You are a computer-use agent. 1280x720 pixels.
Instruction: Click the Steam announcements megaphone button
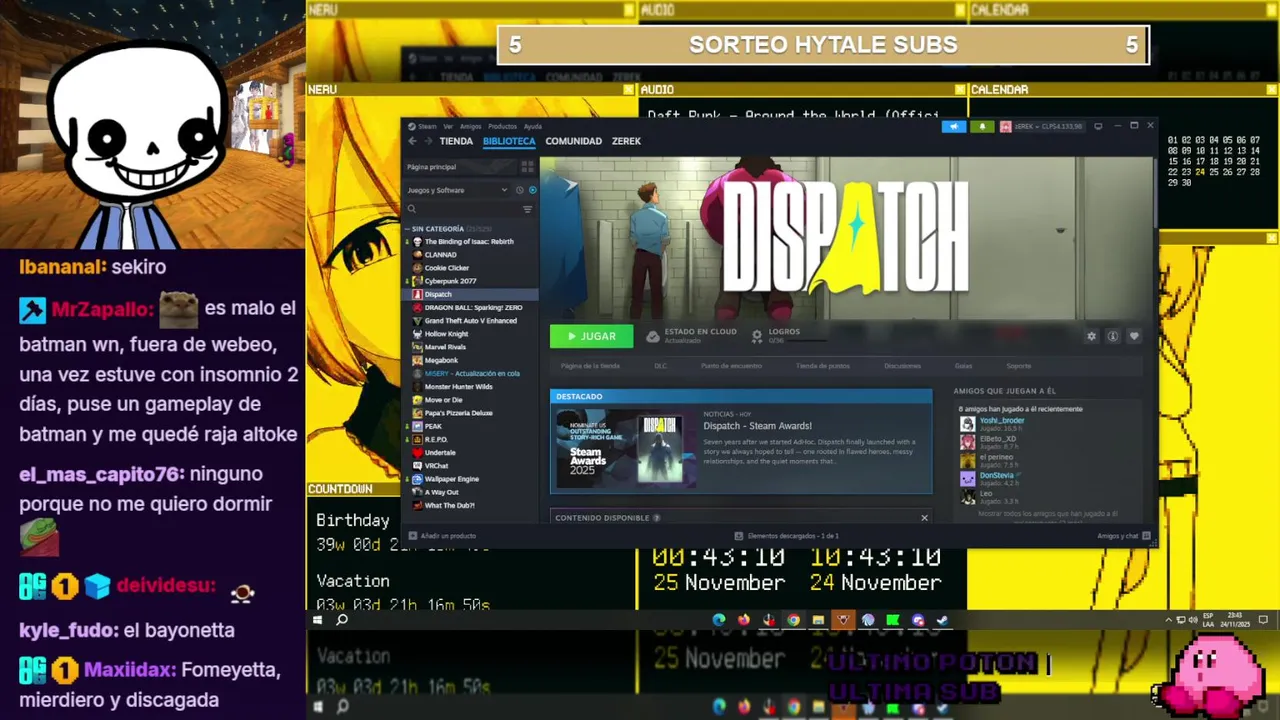(x=954, y=126)
